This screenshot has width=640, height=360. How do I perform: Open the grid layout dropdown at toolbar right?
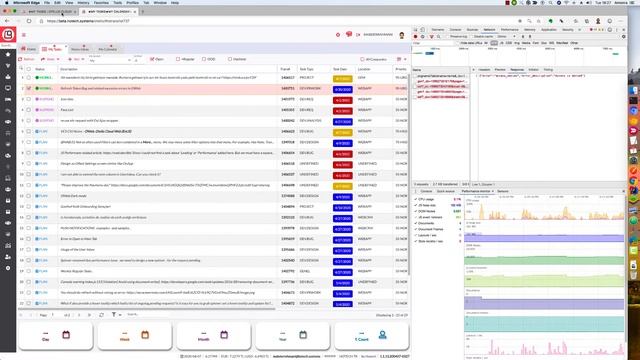point(402,59)
